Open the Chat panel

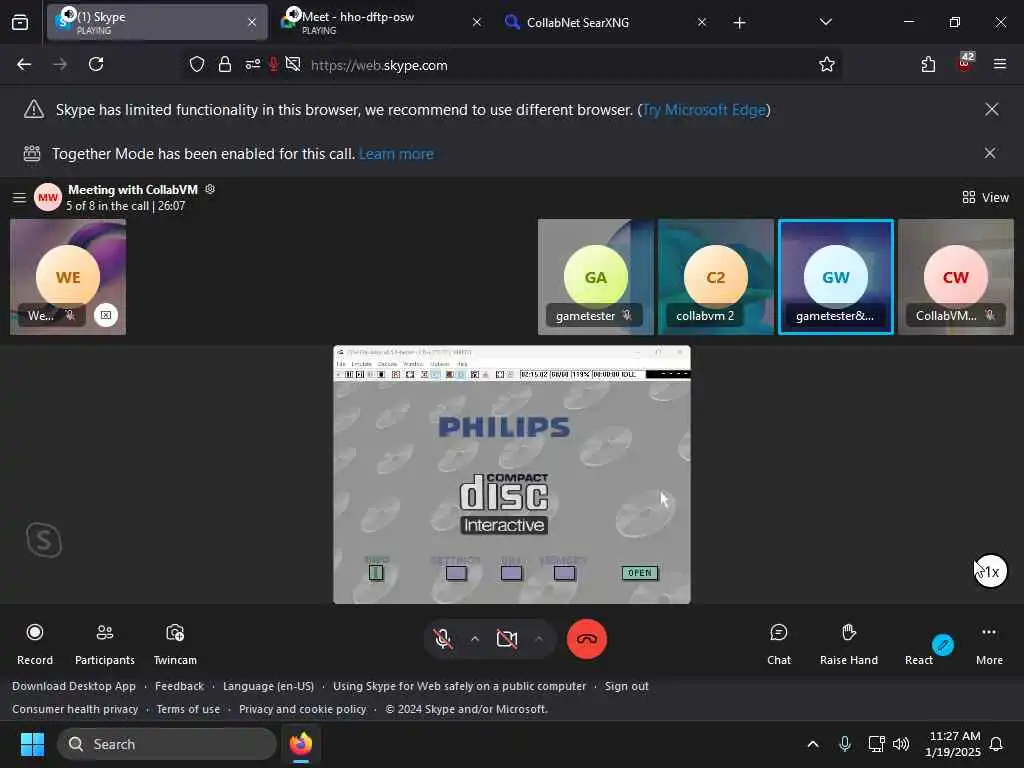(x=778, y=643)
